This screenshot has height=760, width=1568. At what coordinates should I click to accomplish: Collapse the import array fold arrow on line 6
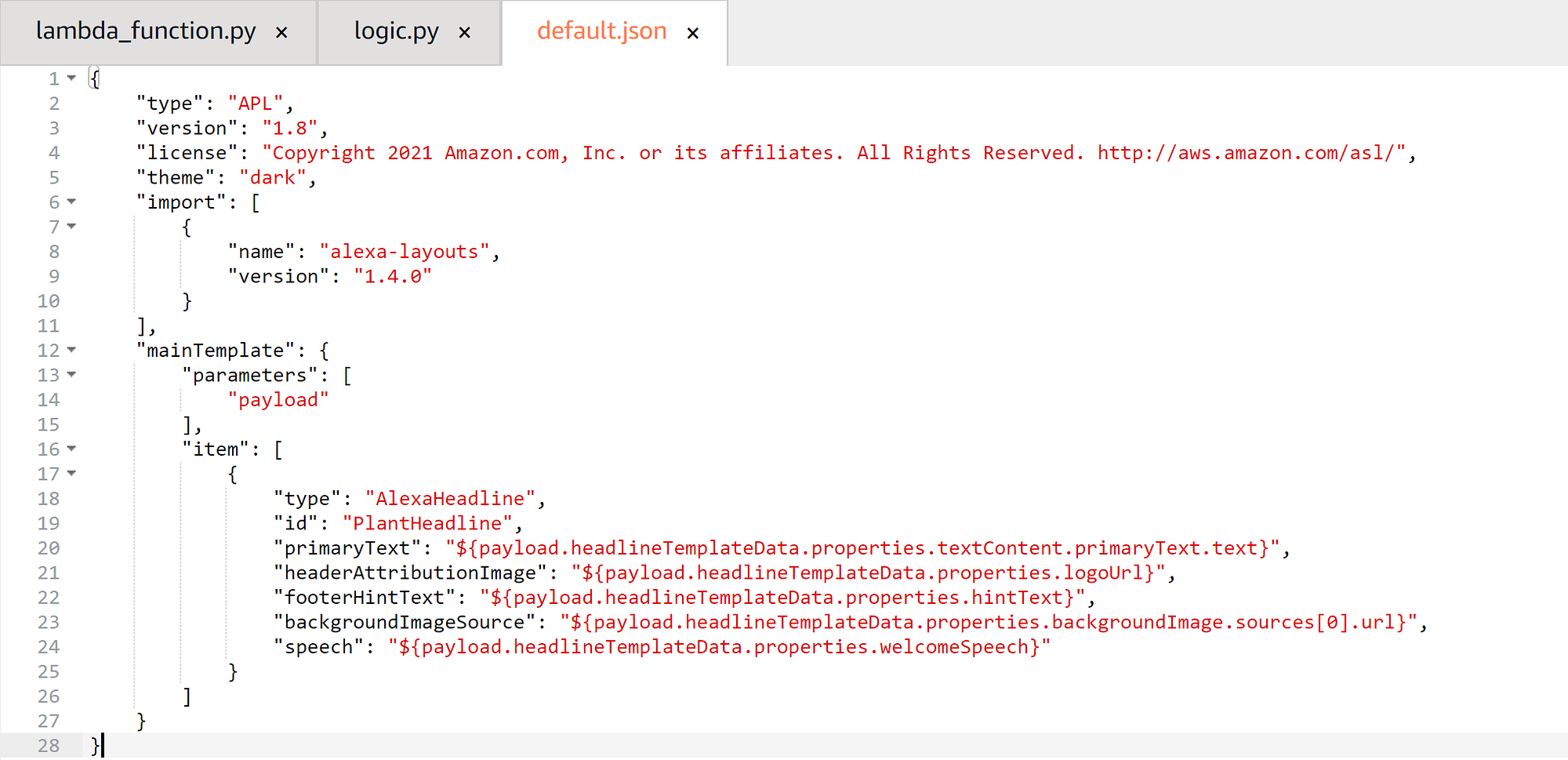pyautogui.click(x=71, y=202)
